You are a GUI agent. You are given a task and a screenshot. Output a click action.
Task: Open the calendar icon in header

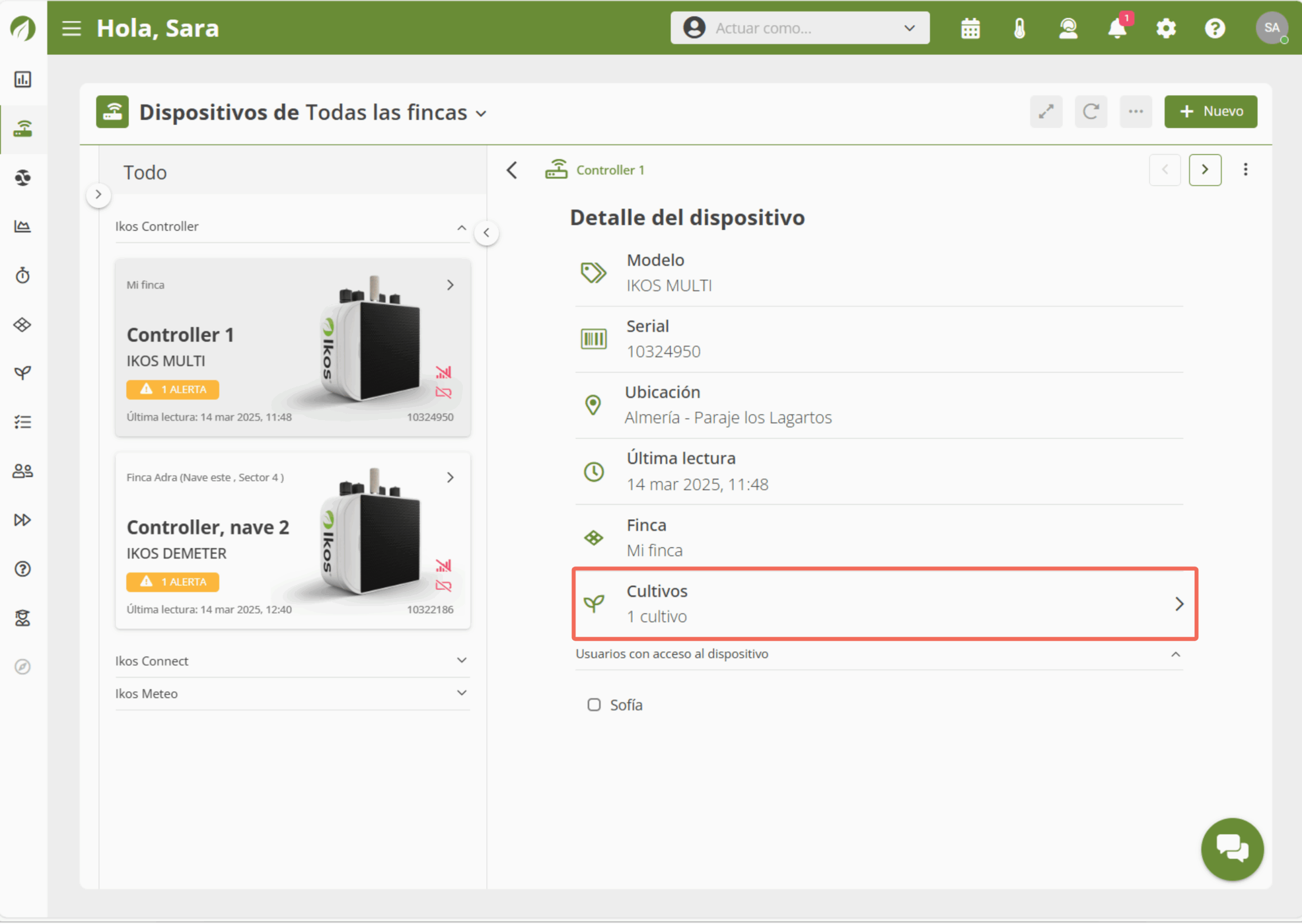tap(970, 28)
